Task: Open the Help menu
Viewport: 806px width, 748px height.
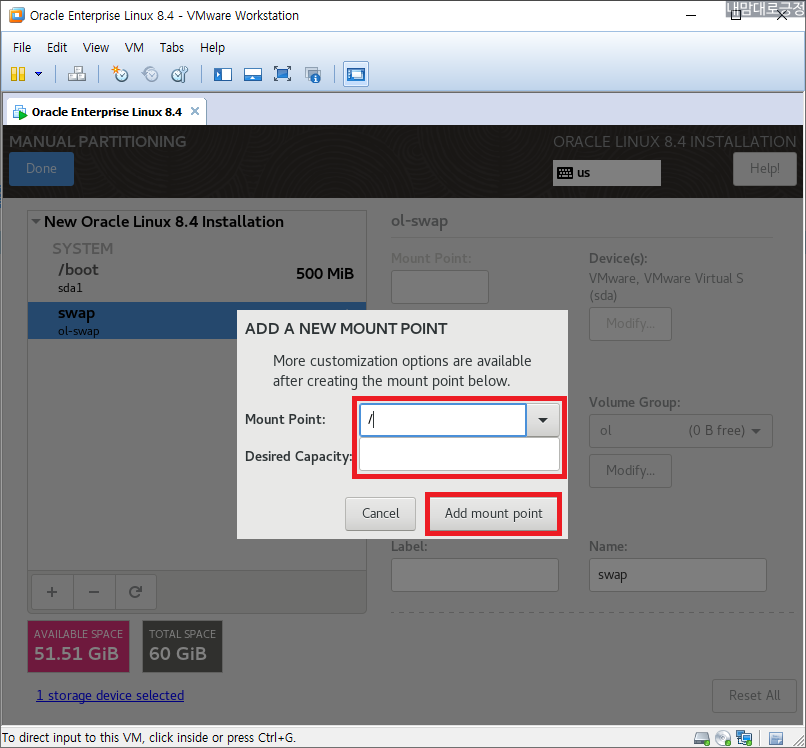Action: pyautogui.click(x=212, y=47)
